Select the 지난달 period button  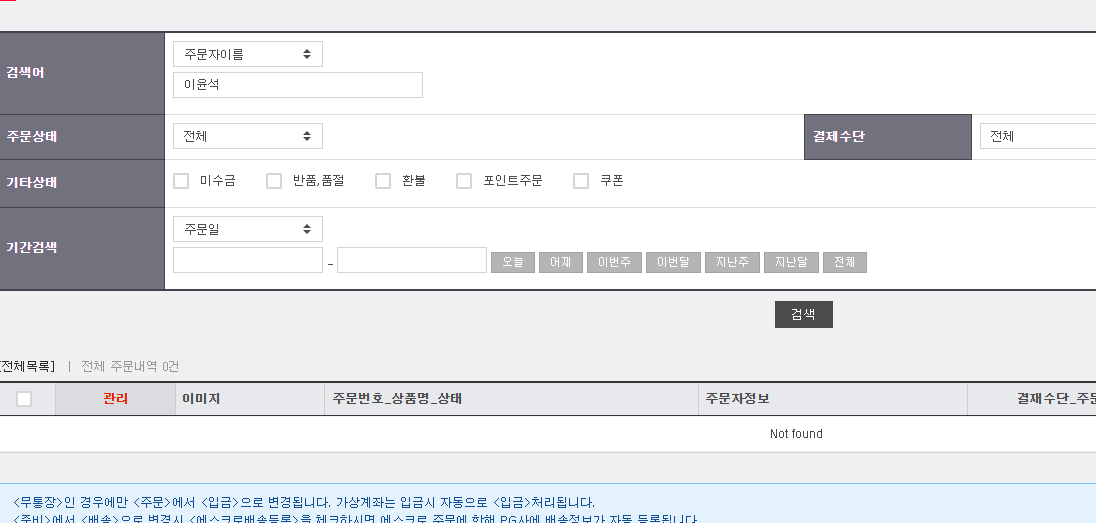(x=791, y=262)
